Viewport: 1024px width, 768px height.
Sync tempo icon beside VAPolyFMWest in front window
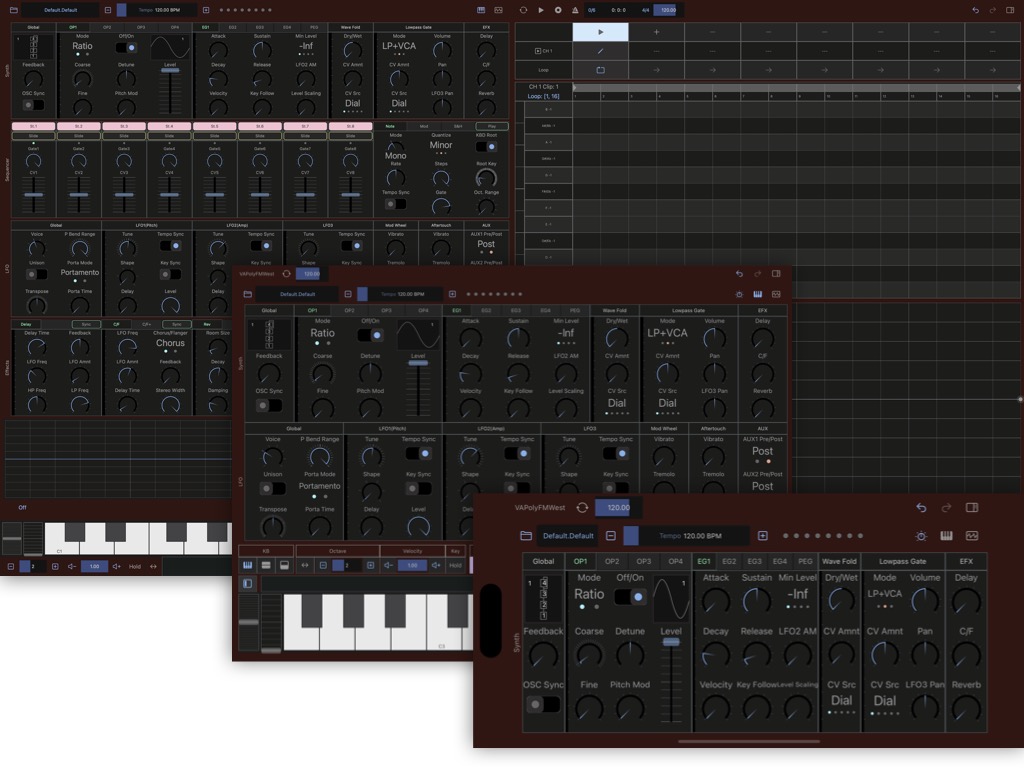click(x=583, y=507)
